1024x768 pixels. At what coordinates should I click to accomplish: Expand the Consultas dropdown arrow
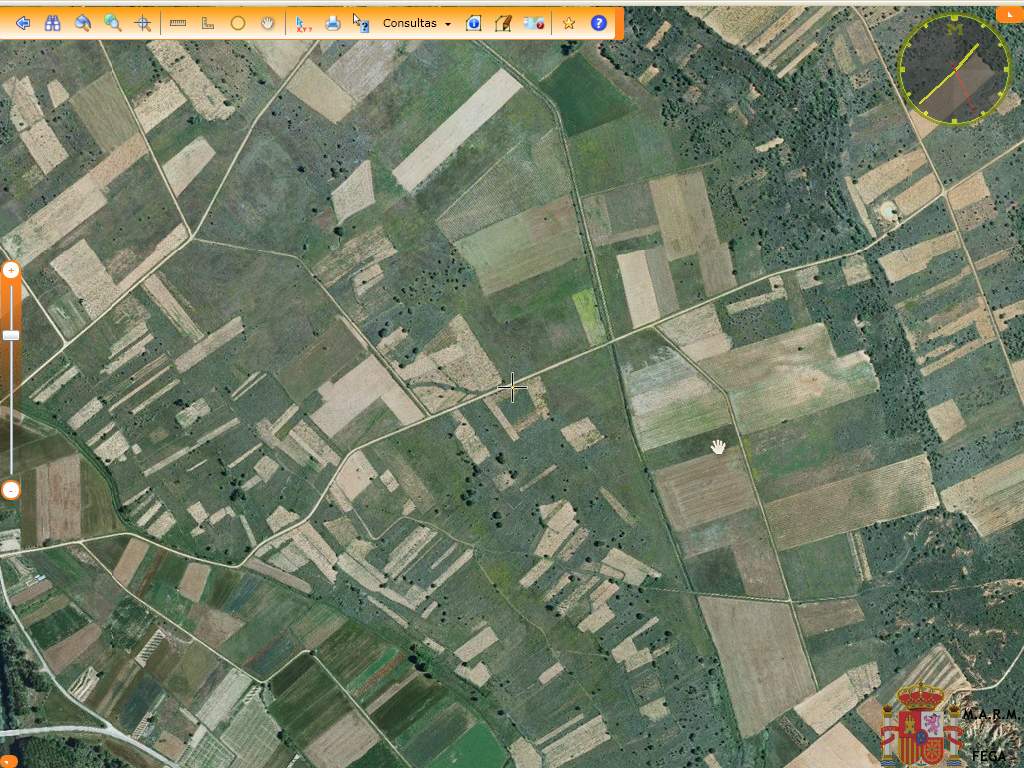pos(448,24)
